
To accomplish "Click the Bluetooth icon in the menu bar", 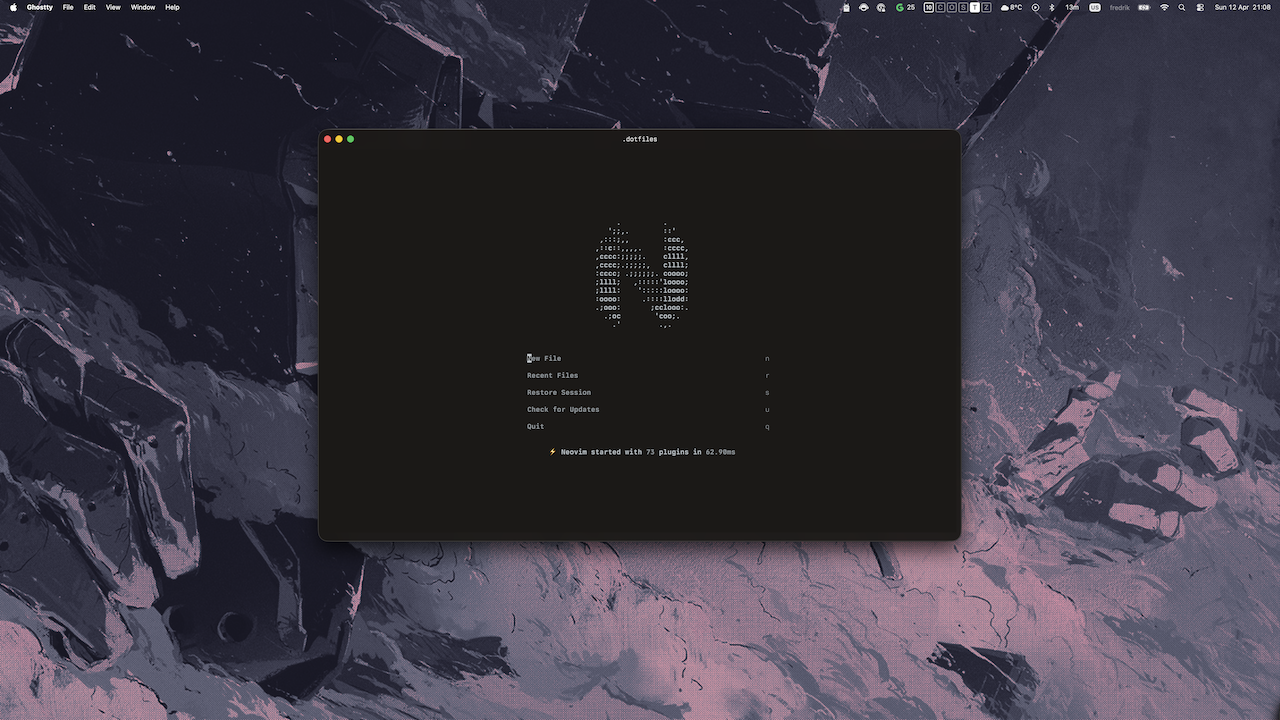I will click(1053, 7).
